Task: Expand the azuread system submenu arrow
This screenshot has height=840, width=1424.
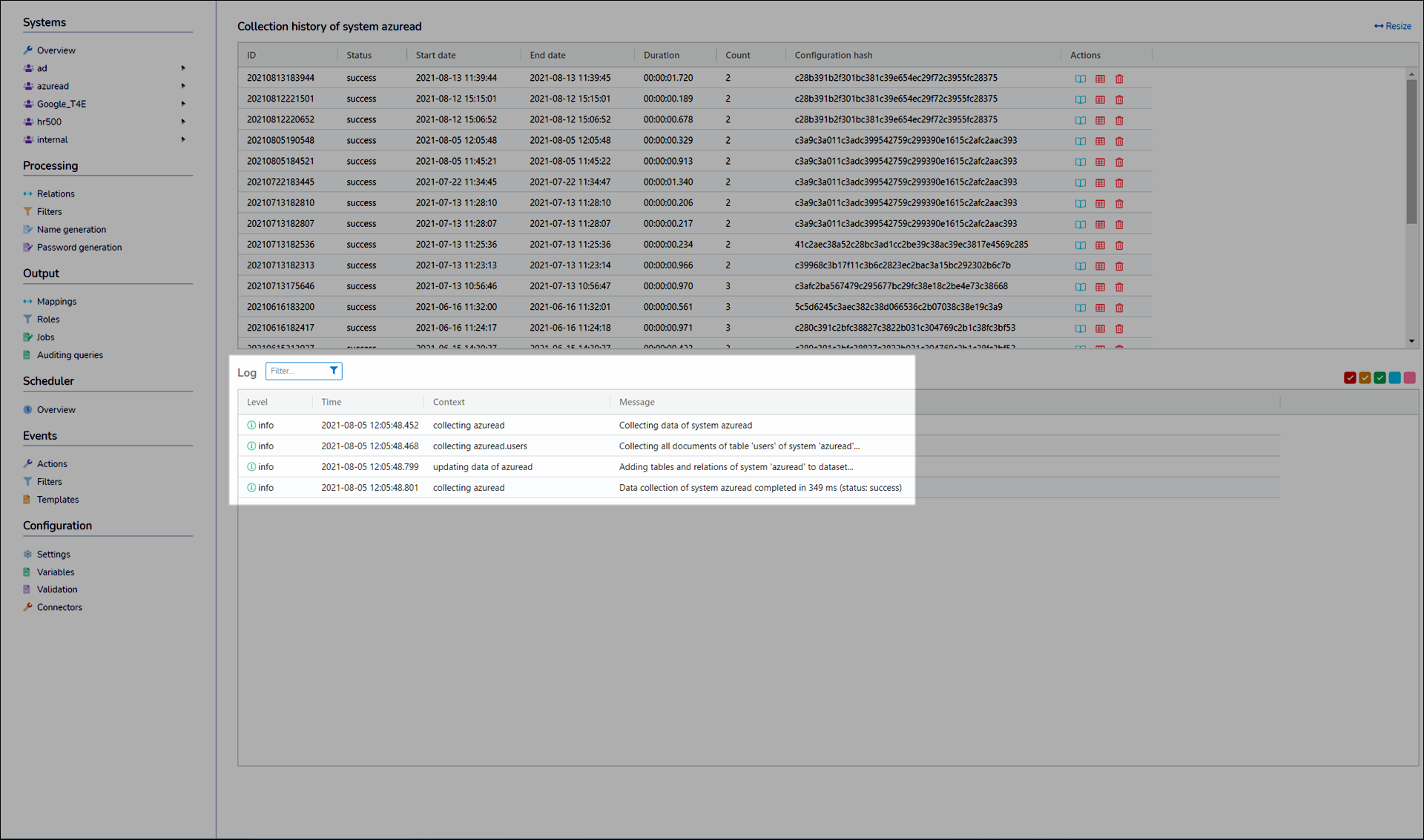Action: click(x=183, y=86)
